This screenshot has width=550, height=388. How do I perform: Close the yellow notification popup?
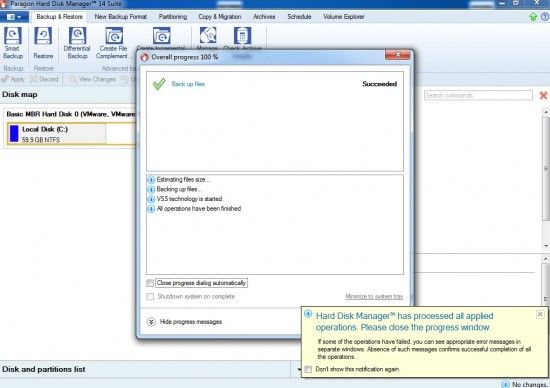click(540, 314)
